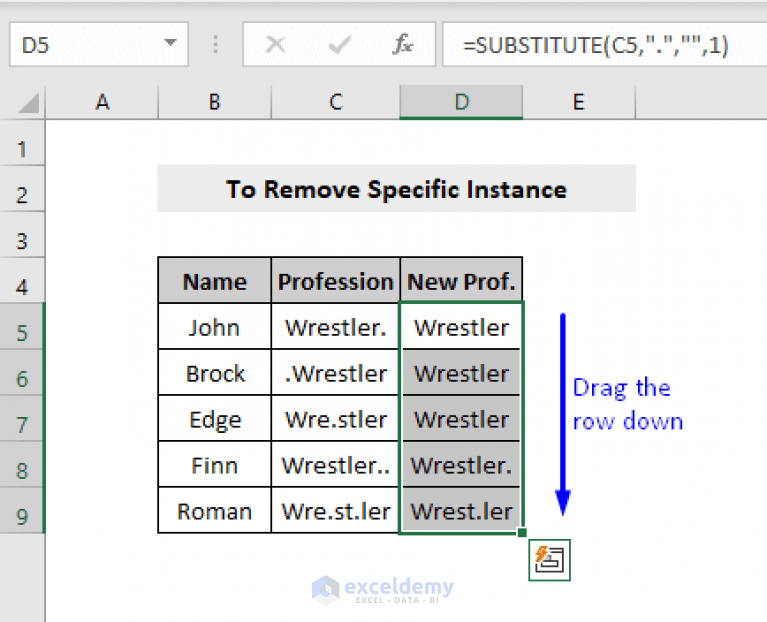767x622 pixels.
Task: Open the Name Box dropdown arrow
Action: point(170,43)
